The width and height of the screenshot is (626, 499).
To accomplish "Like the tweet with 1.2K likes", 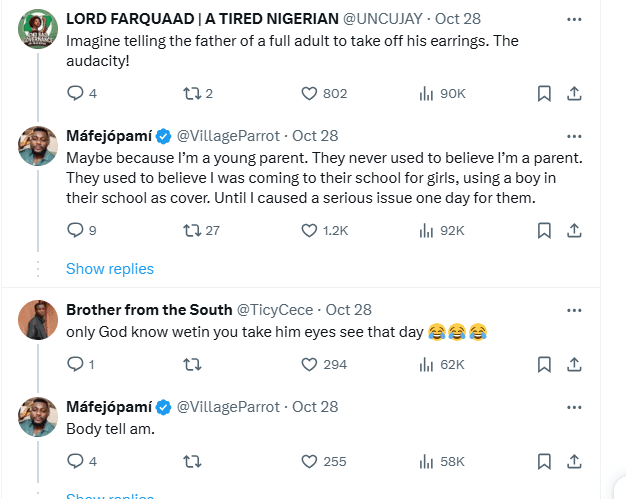I will (310, 230).
